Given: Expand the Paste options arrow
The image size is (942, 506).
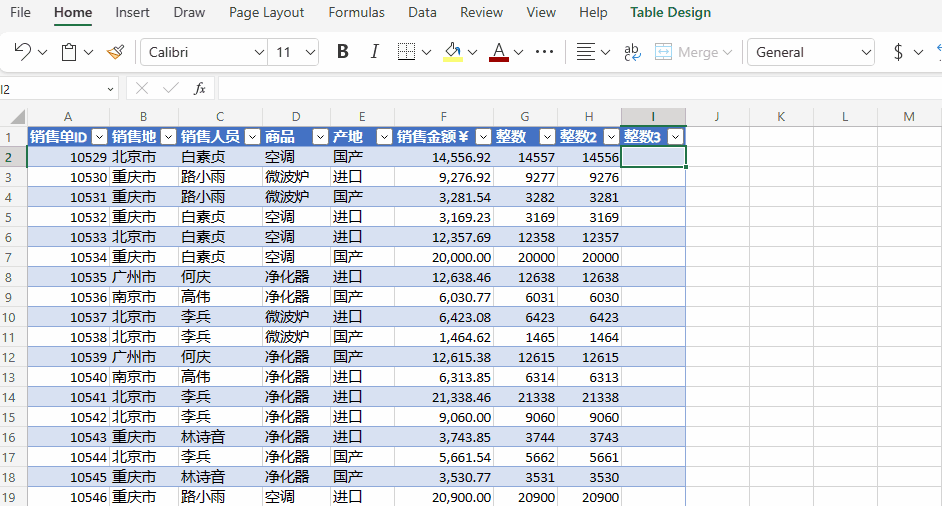Looking at the screenshot, I should pyautogui.click(x=88, y=53).
